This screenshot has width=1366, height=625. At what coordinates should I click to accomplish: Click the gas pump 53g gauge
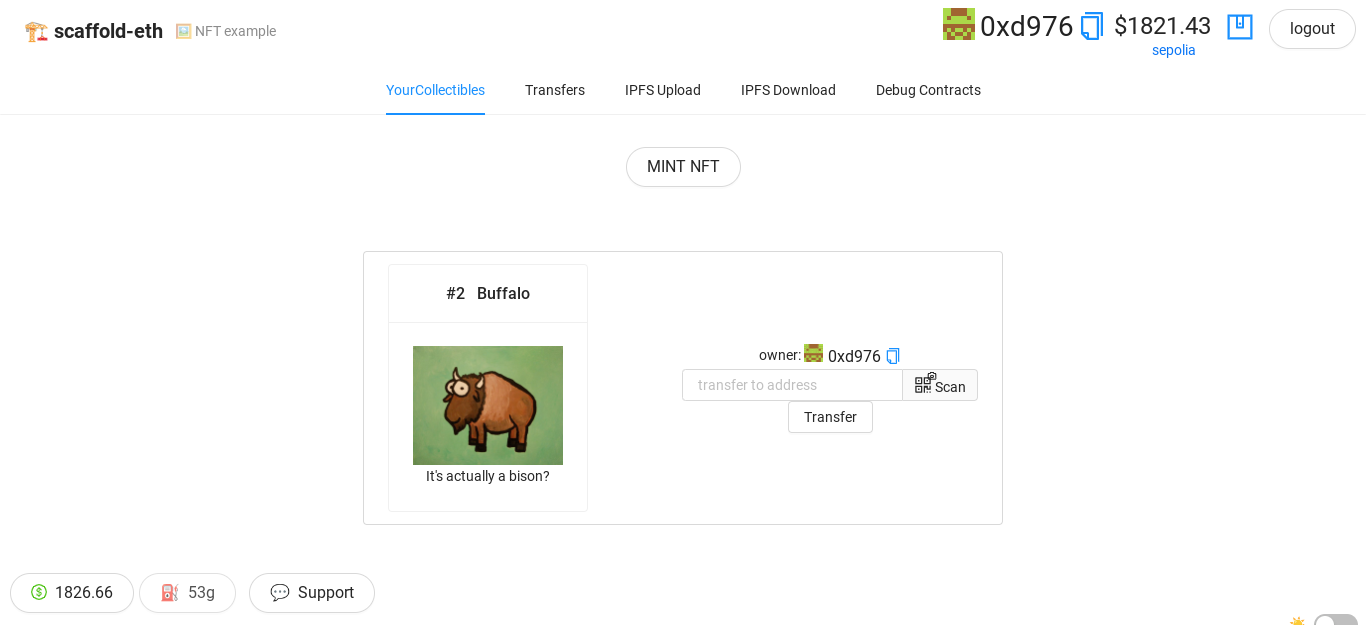tap(188, 593)
